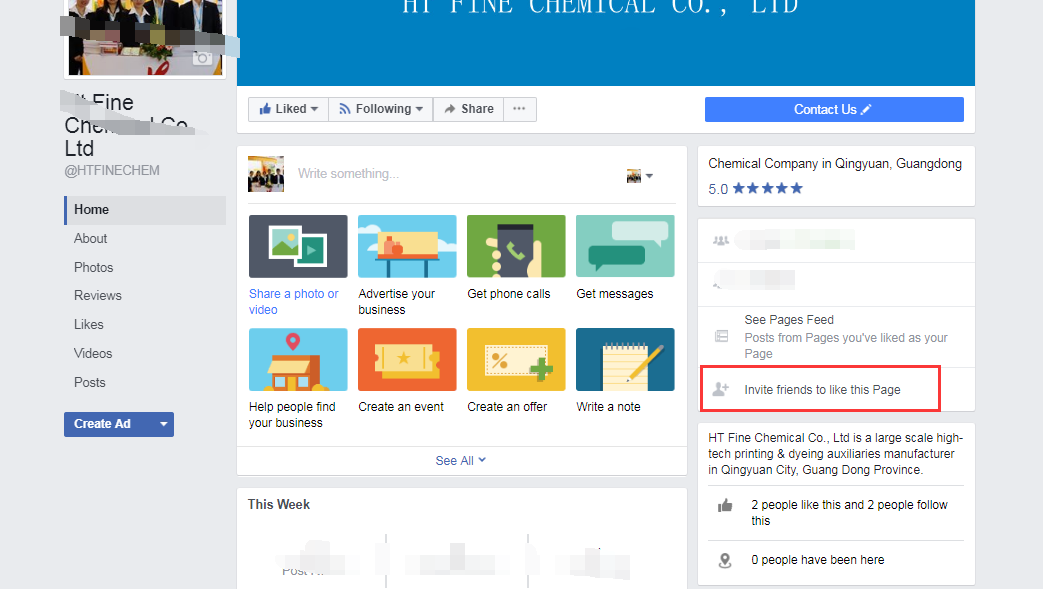Click the Contact Us button
The height and width of the screenshot is (589, 1043).
pyautogui.click(x=834, y=110)
